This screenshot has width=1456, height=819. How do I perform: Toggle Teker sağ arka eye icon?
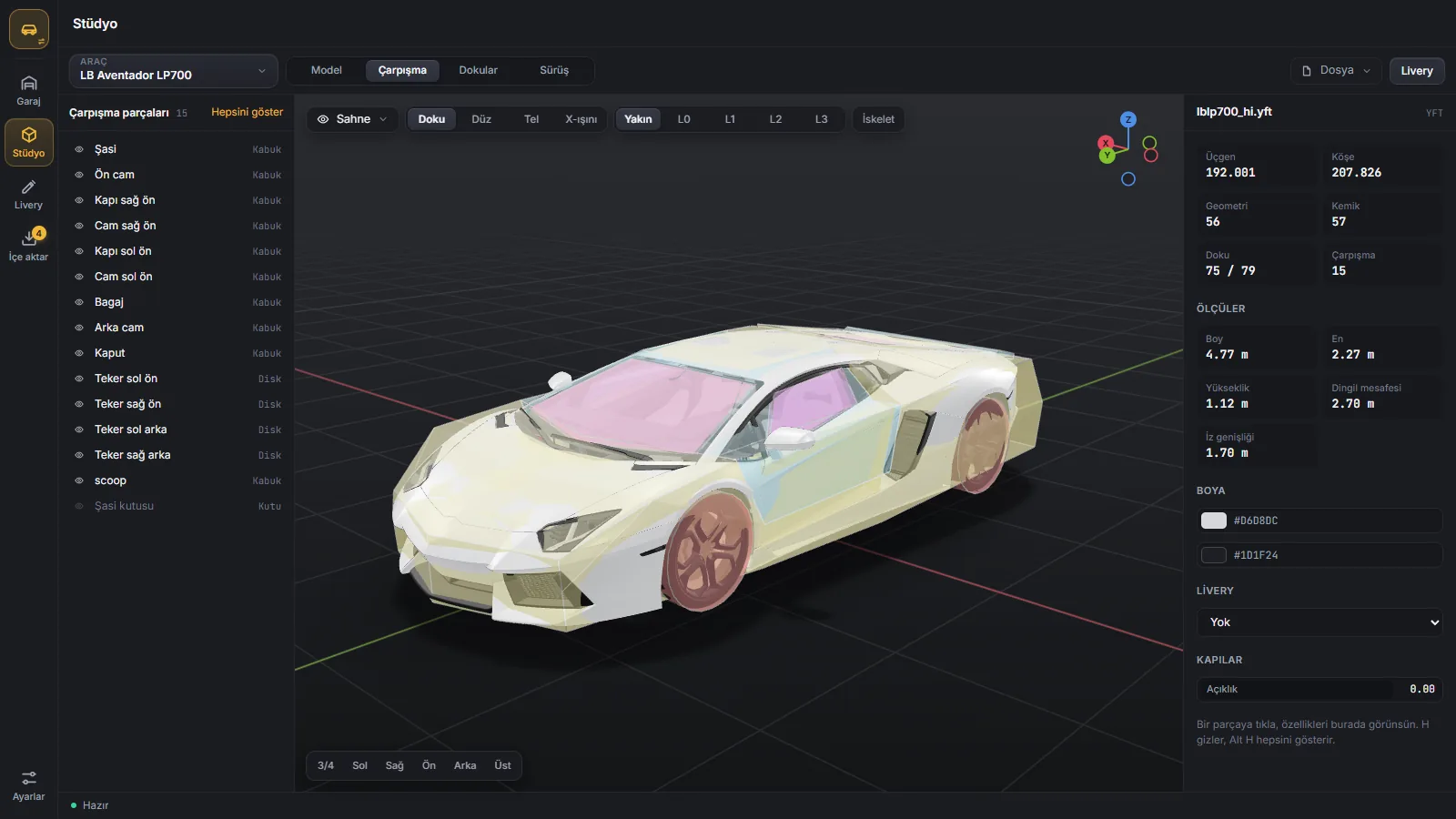pos(79,455)
